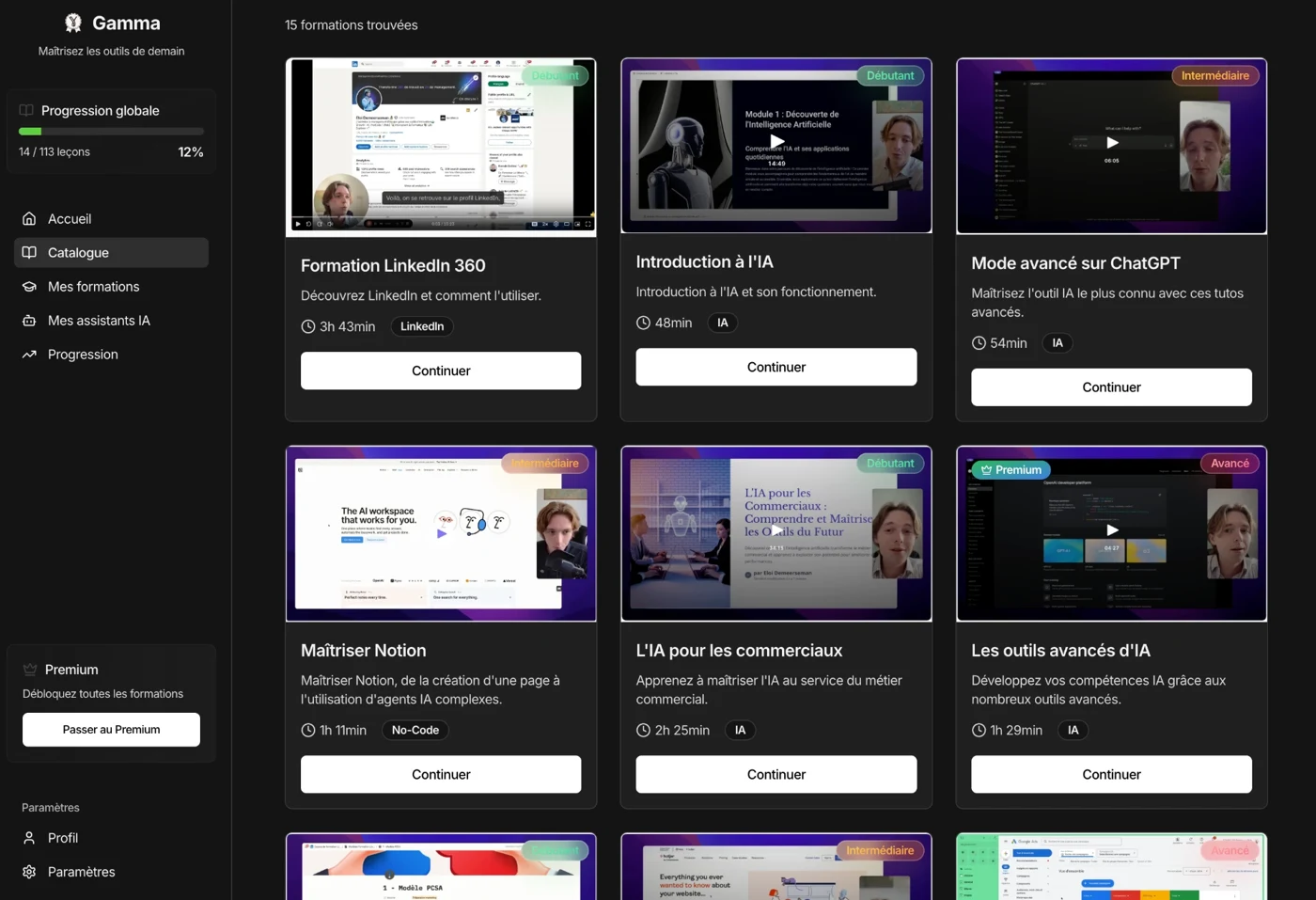
Task: Click the Profil person icon
Action: [29, 837]
